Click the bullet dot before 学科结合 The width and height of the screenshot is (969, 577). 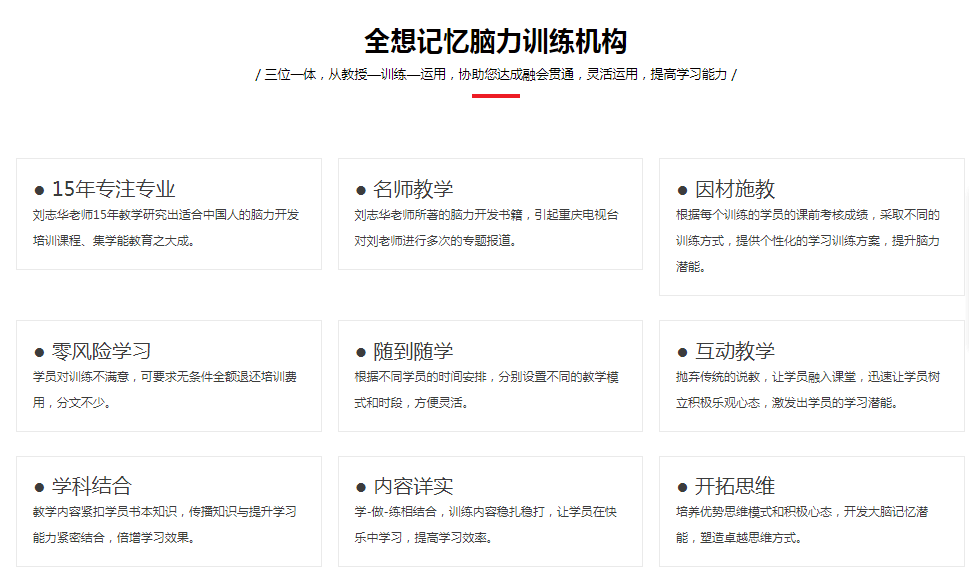pyautogui.click(x=40, y=487)
